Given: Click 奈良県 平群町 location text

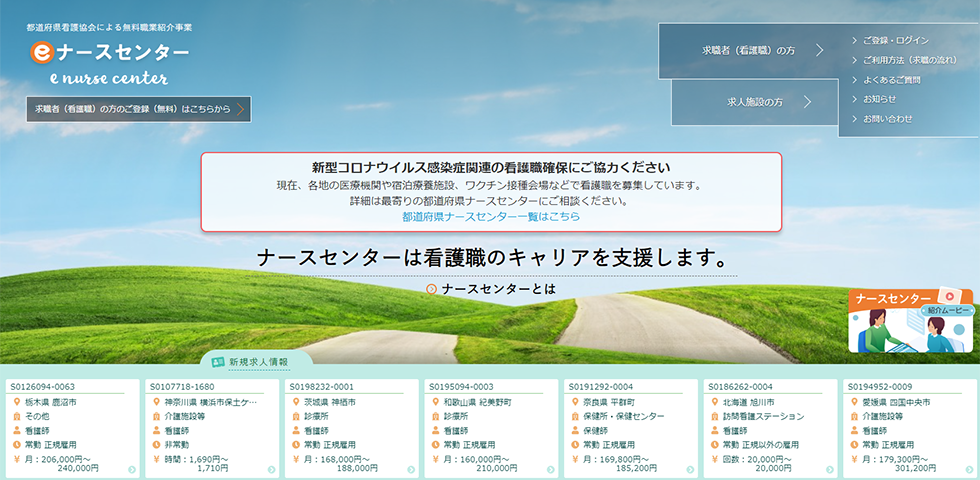Looking at the screenshot, I should pyautogui.click(x=609, y=402).
